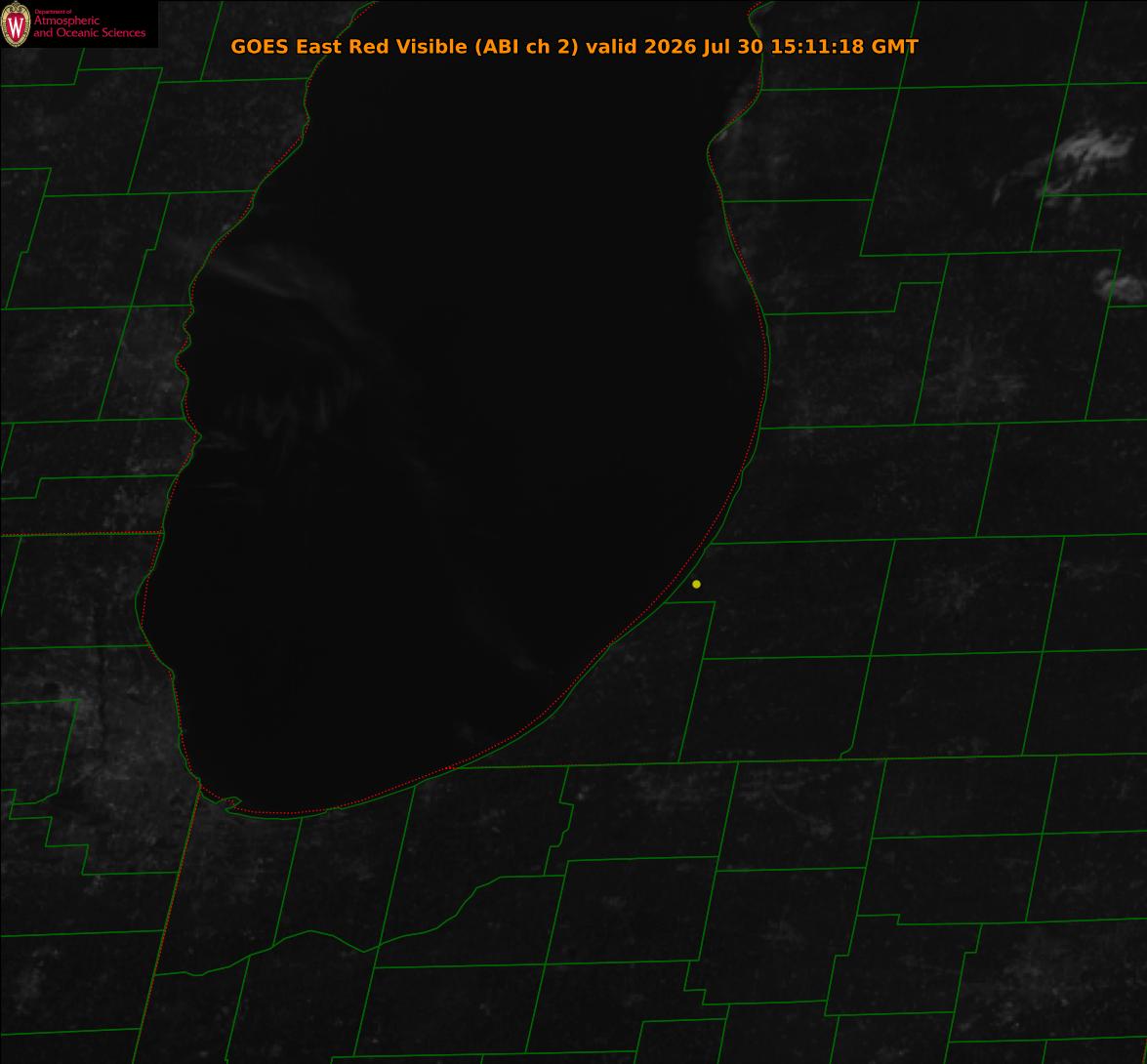Open the Atmospheric and Oceanic Sciences label
This screenshot has width=1147, height=1064.
pos(89,27)
